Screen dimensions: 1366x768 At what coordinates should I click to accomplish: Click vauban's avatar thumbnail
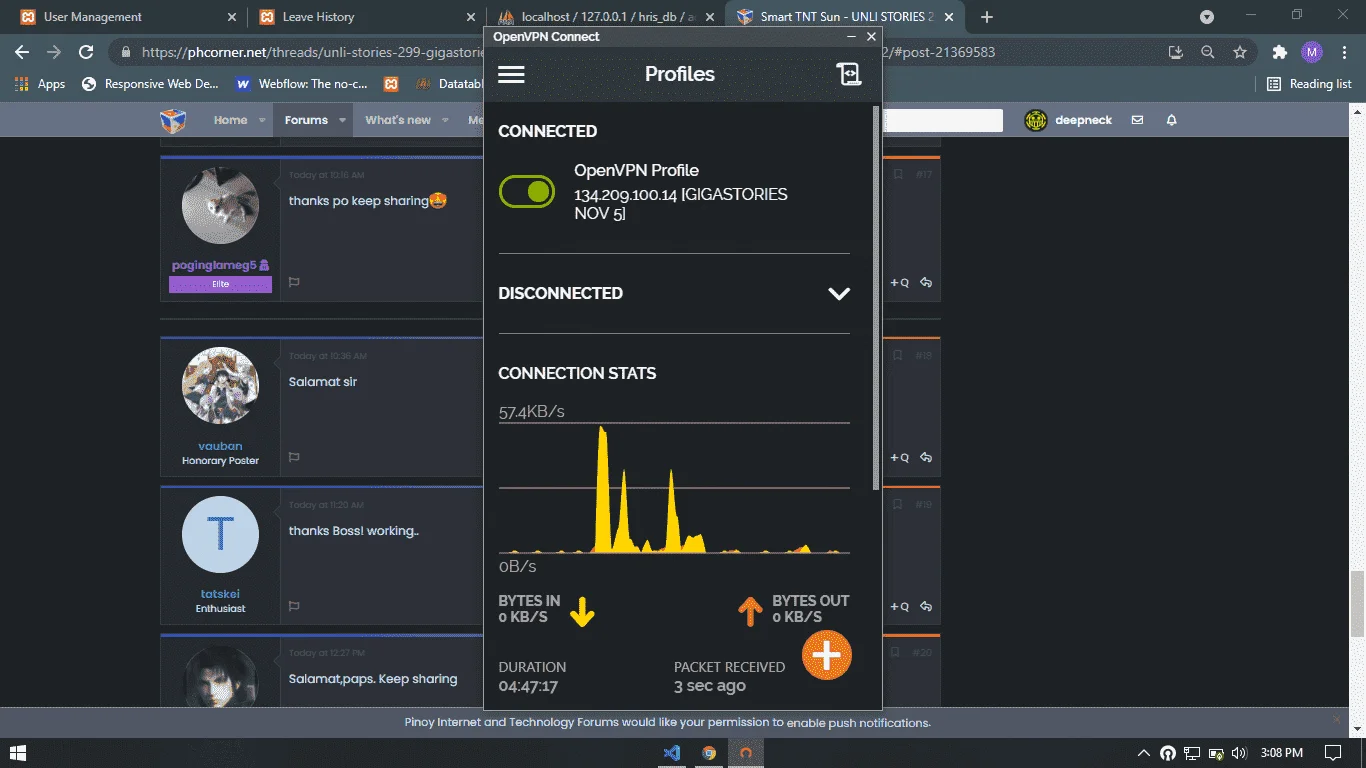tap(220, 386)
